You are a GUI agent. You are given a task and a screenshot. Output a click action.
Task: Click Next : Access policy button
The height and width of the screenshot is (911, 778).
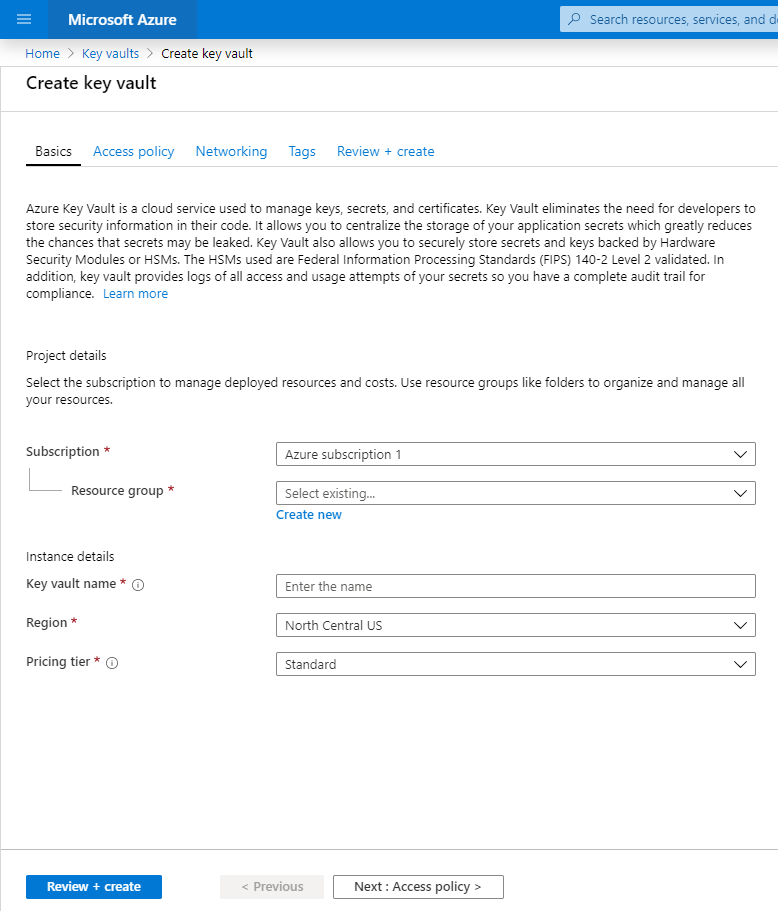pos(418,887)
